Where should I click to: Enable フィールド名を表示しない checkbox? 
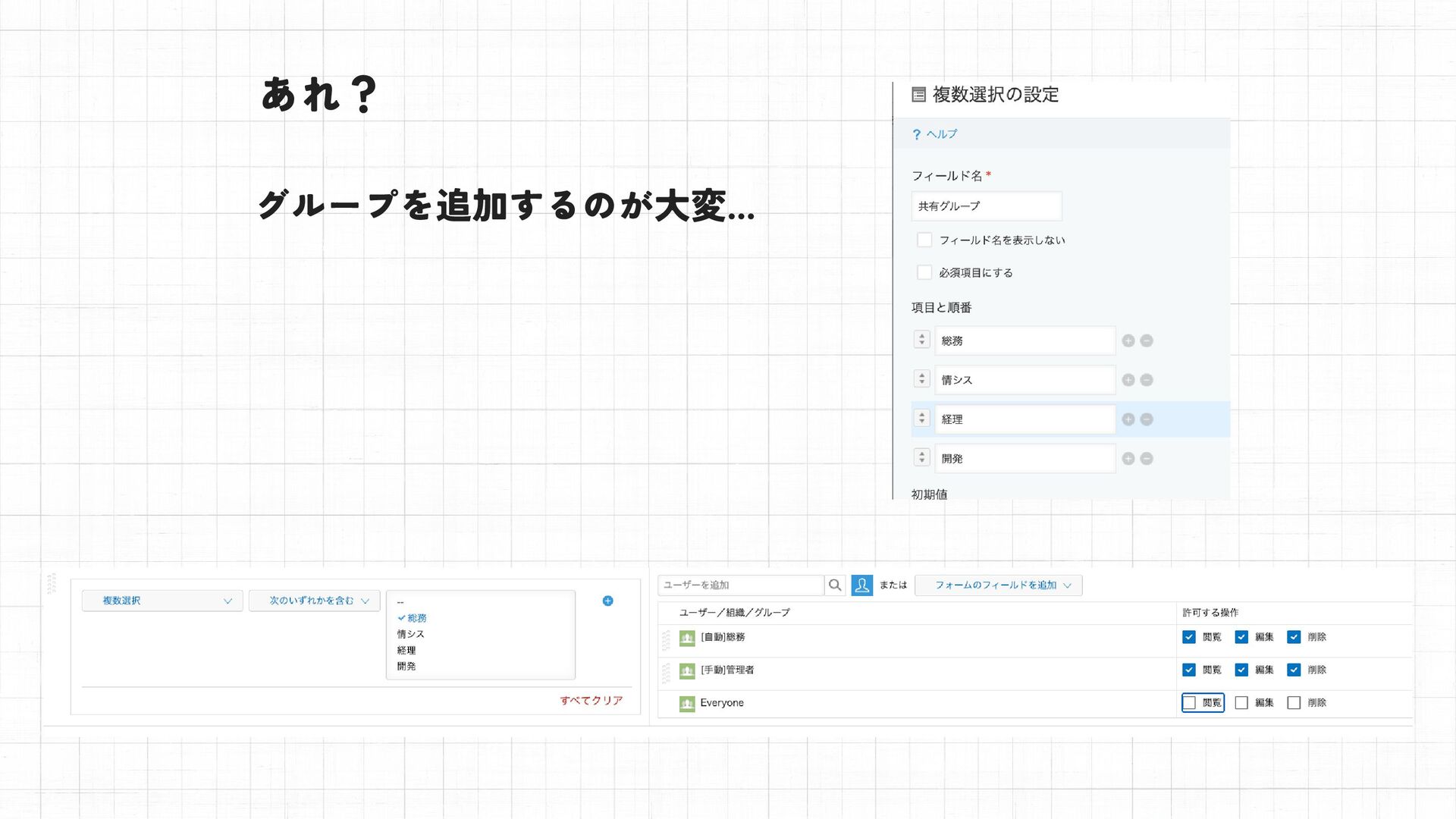(924, 240)
